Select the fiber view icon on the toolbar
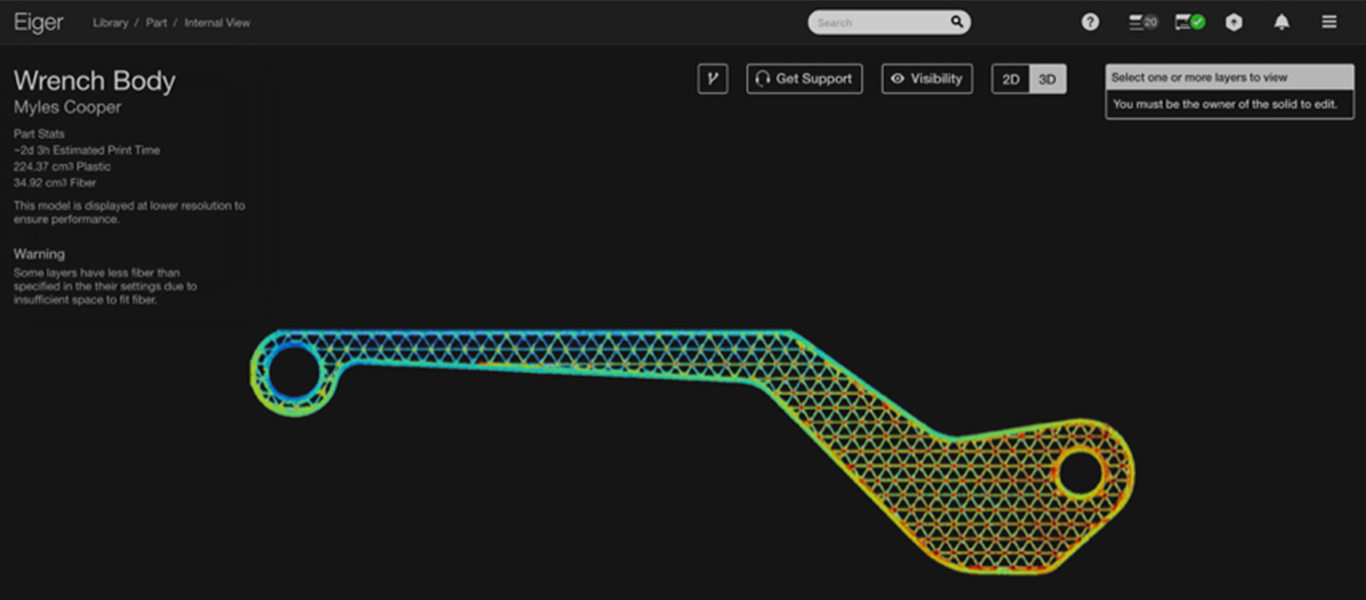Viewport: 1366px width, 600px height. point(712,78)
